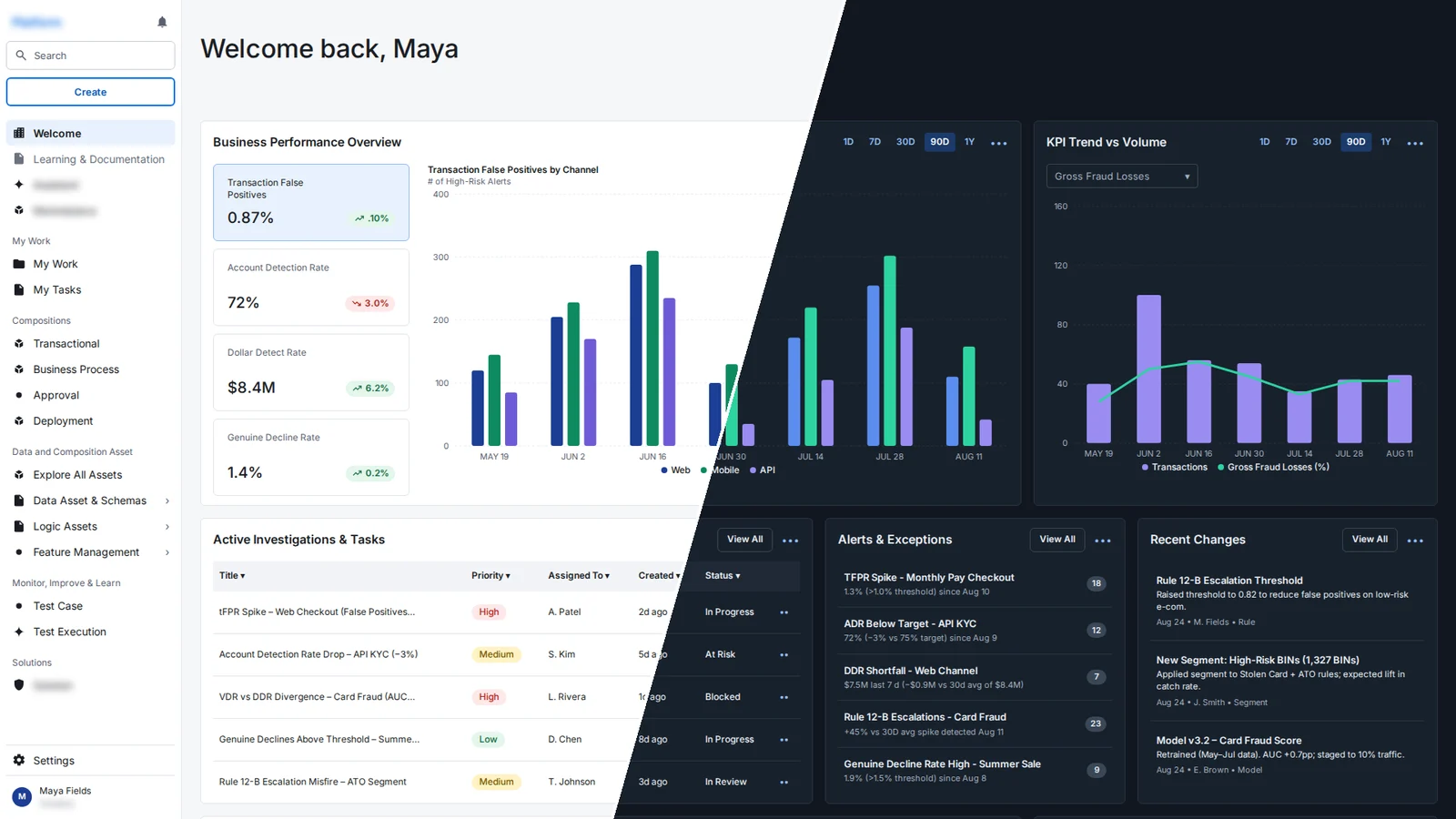View all Alerts & Exceptions
The image size is (1456, 819).
tap(1057, 540)
